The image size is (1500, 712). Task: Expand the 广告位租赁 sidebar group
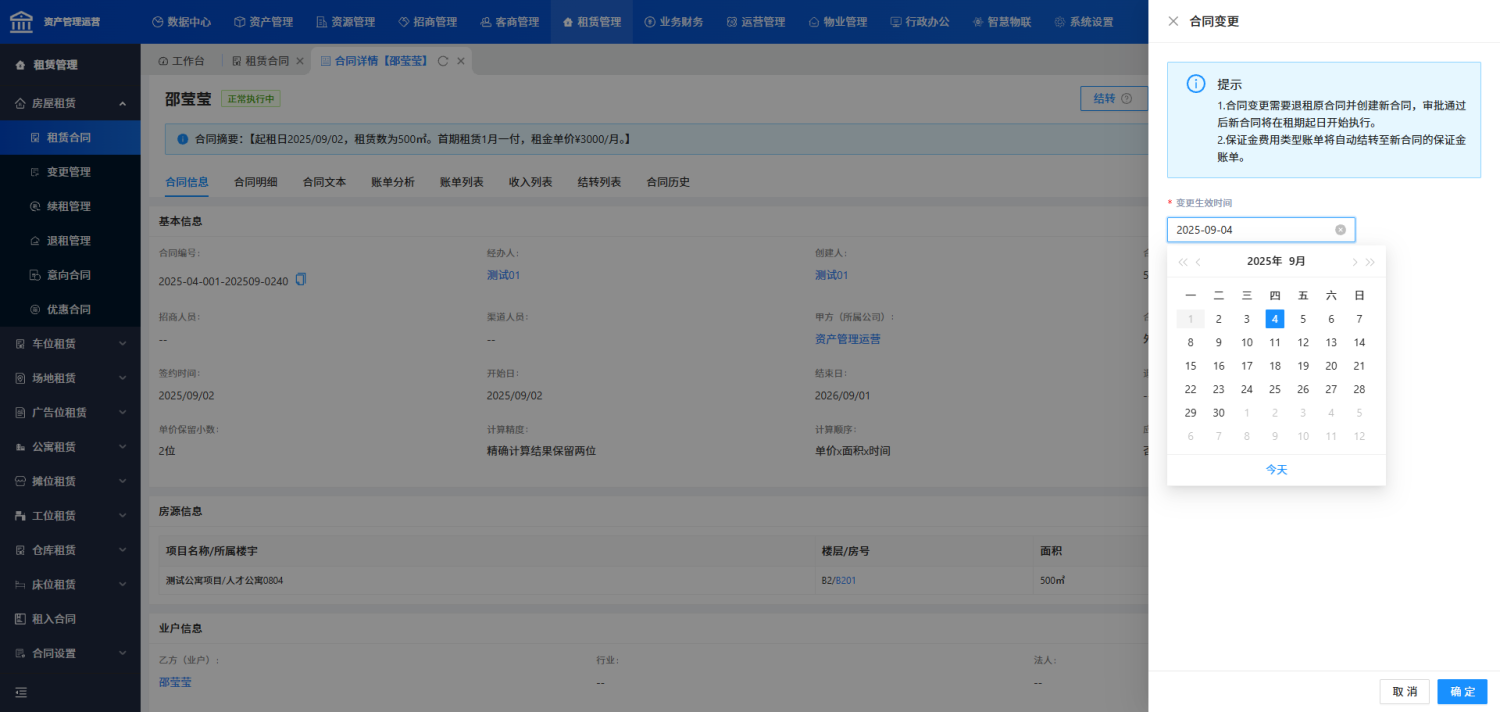70,412
